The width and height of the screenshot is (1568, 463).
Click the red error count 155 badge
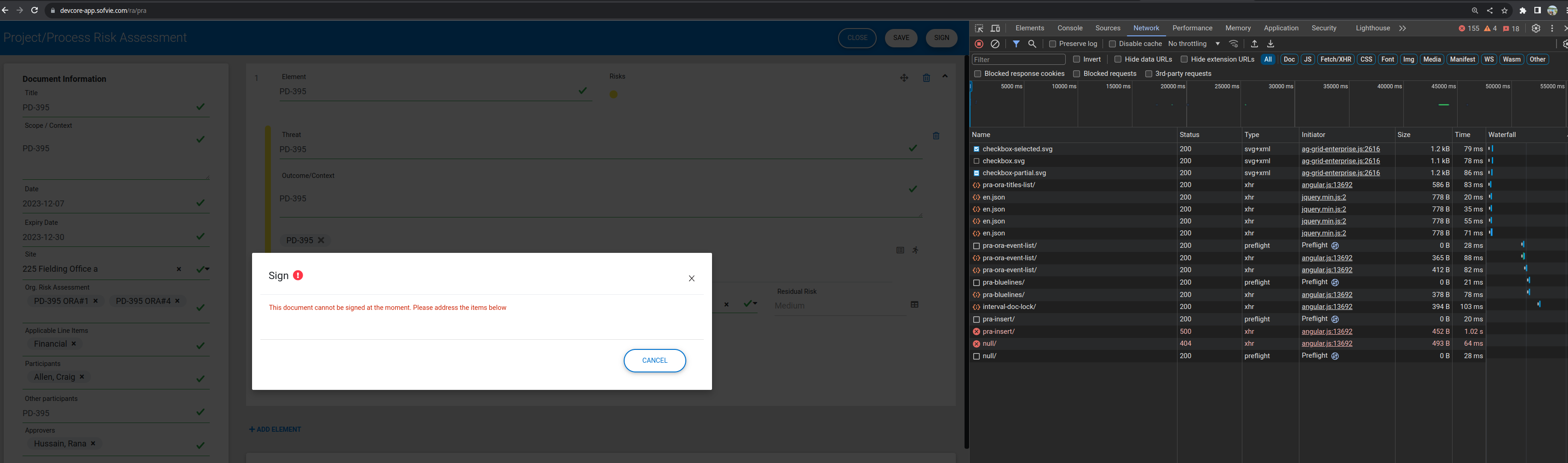(x=1468, y=29)
